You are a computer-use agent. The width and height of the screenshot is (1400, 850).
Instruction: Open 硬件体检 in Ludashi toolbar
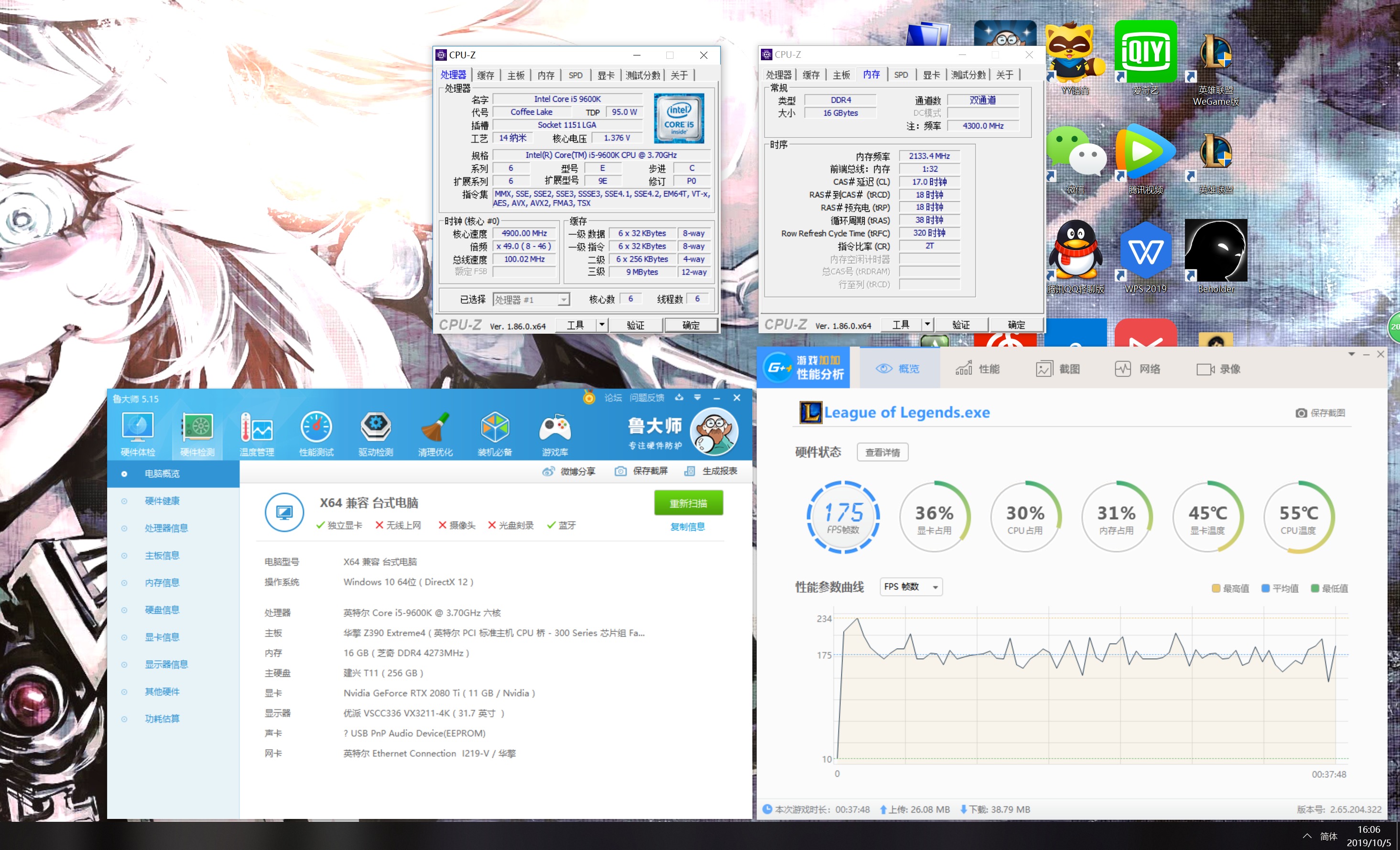click(x=138, y=434)
